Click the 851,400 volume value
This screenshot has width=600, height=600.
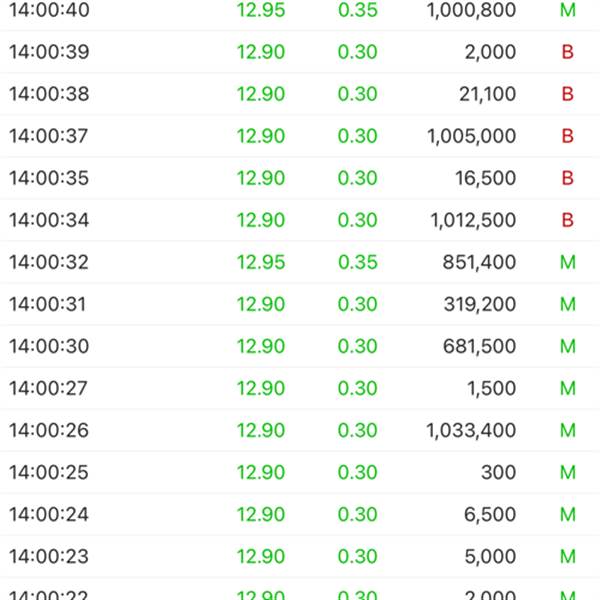[x=479, y=262]
